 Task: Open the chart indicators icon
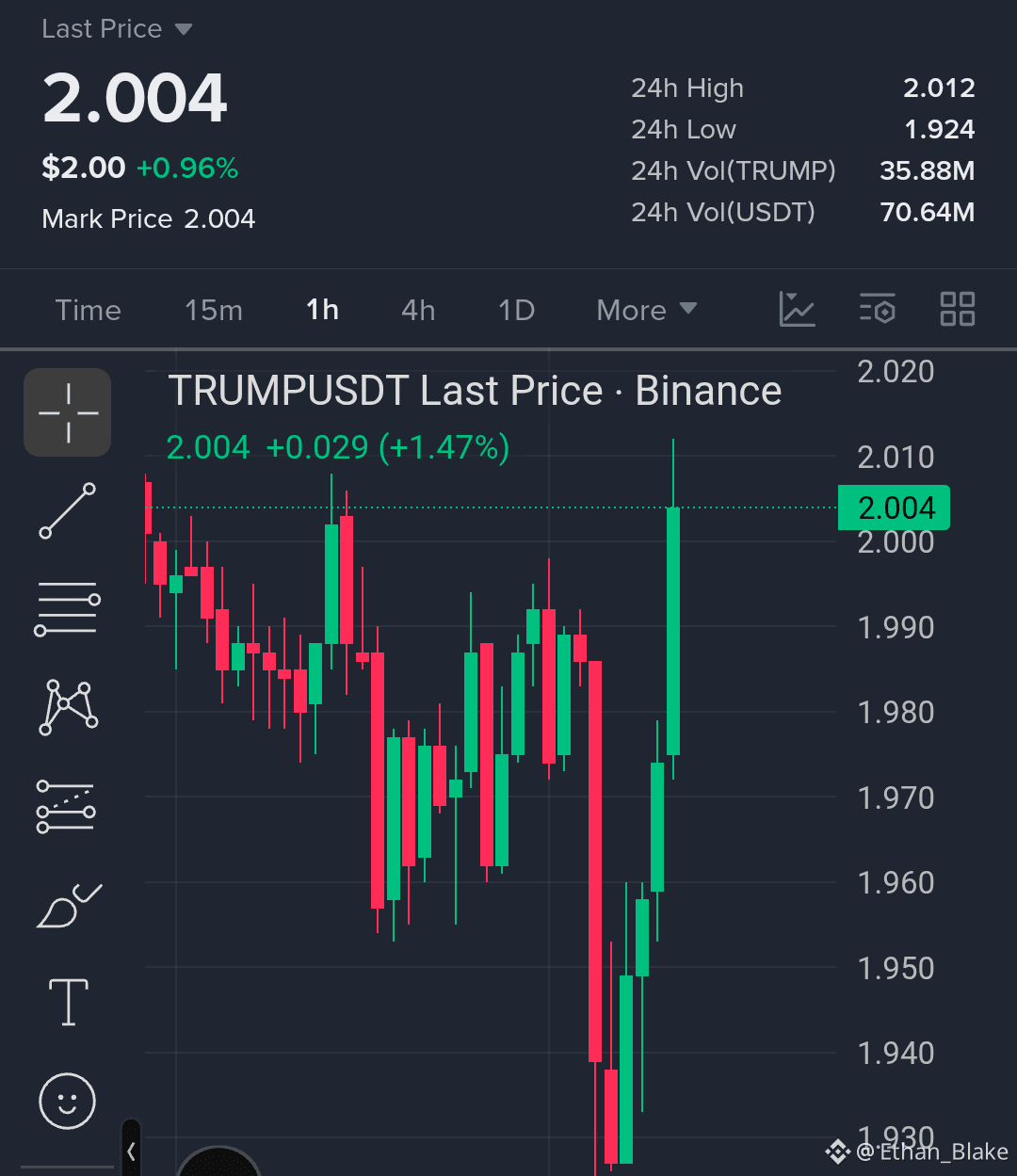pyautogui.click(x=797, y=310)
